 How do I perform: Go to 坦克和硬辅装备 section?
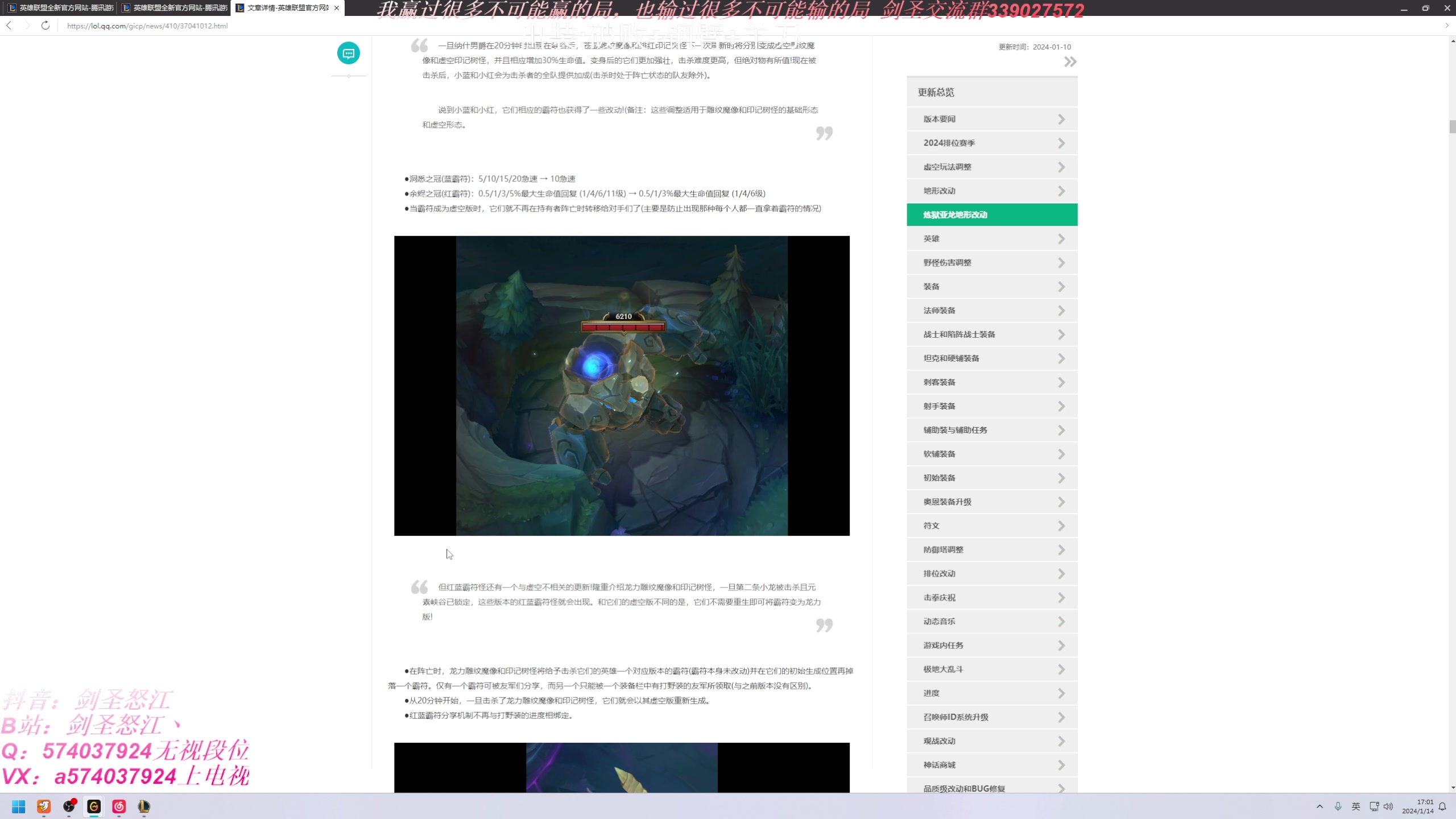(992, 358)
